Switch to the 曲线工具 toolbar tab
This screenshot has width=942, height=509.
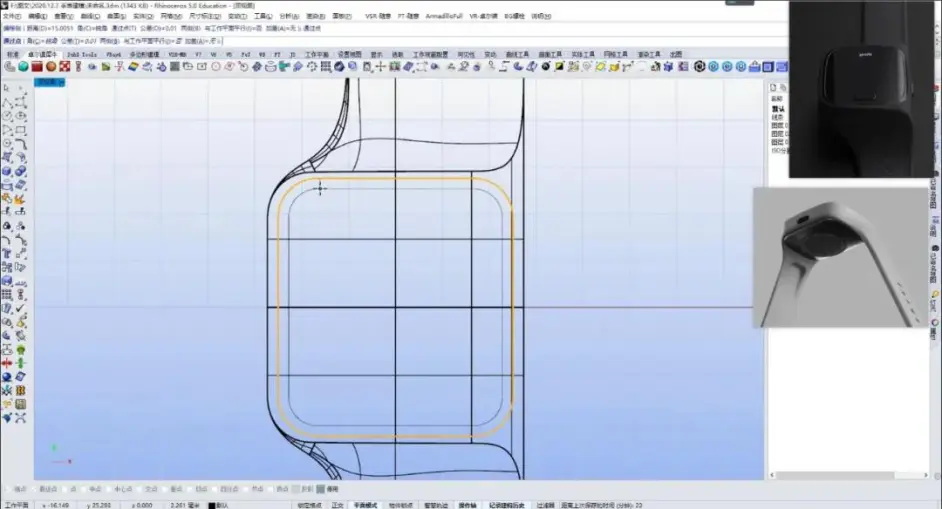coord(517,54)
